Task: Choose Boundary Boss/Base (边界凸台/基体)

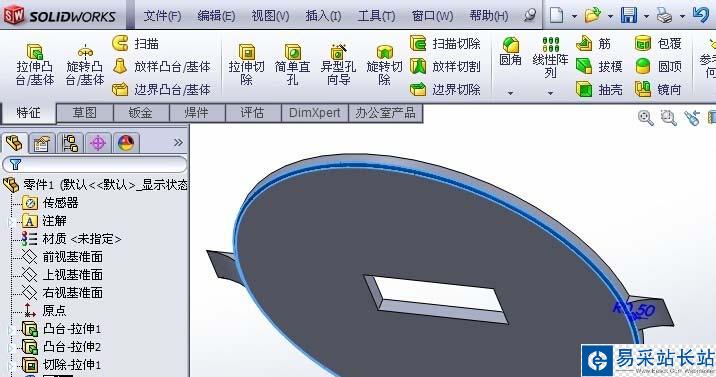Action: [x=162, y=89]
